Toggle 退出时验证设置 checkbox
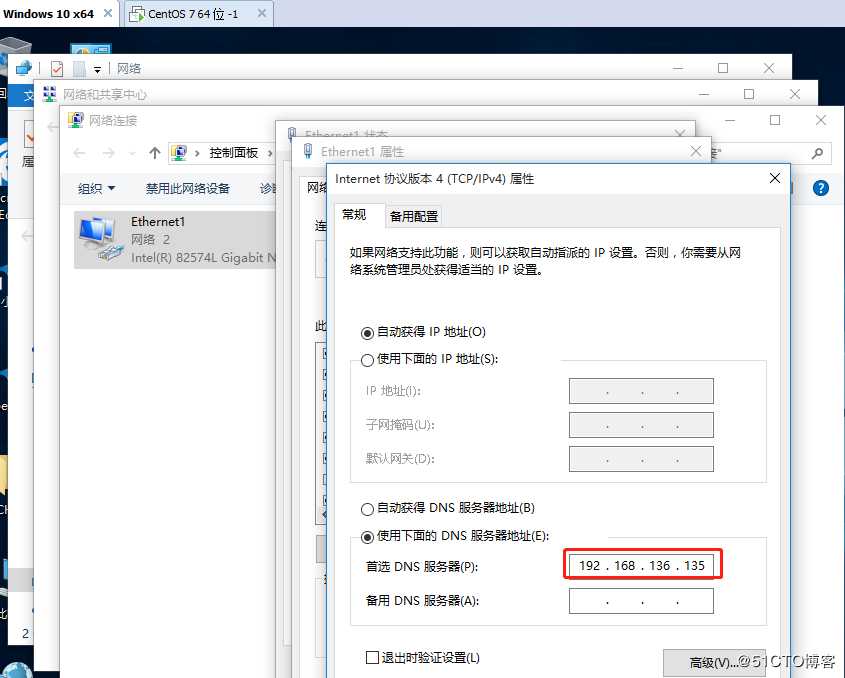 pos(372,658)
